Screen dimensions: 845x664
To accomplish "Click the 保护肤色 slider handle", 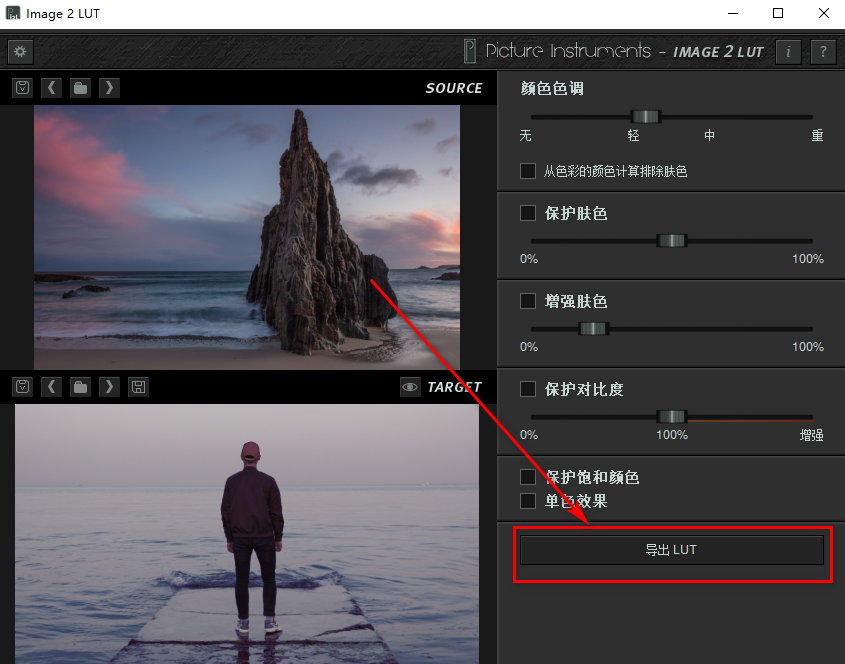I will pos(671,240).
